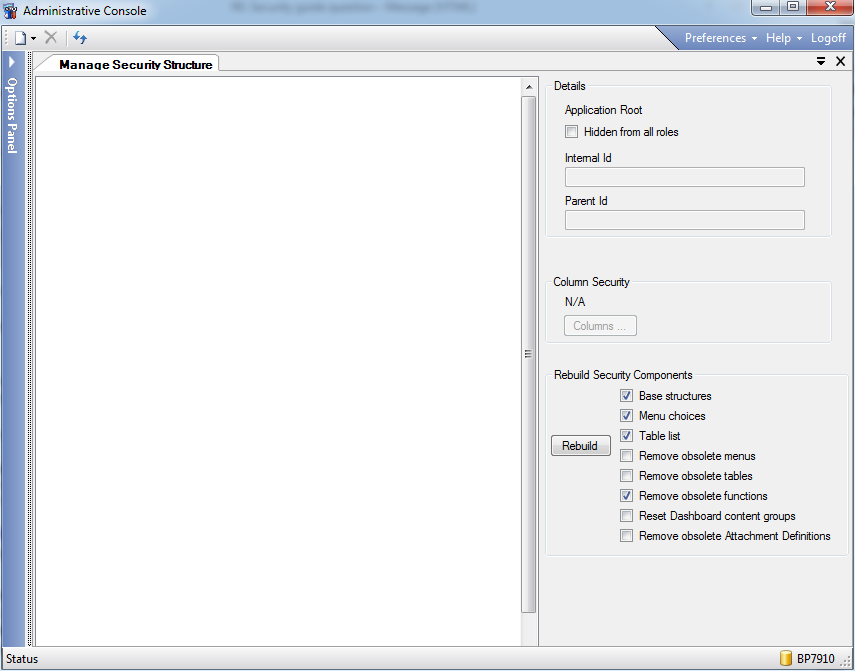Click the Delete X toolbar icon
The image size is (855, 671).
point(51,38)
